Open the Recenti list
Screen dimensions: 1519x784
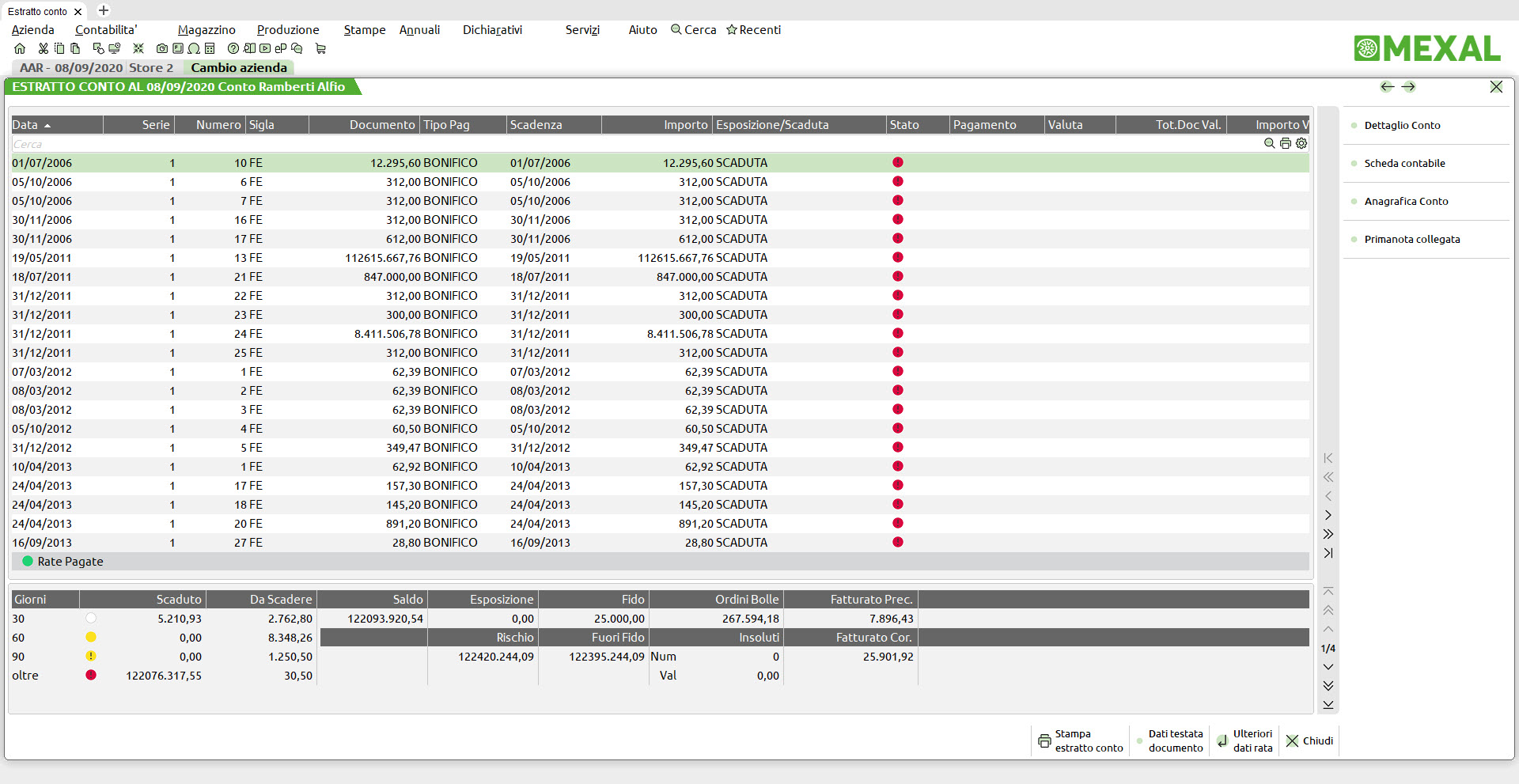pyautogui.click(x=754, y=29)
